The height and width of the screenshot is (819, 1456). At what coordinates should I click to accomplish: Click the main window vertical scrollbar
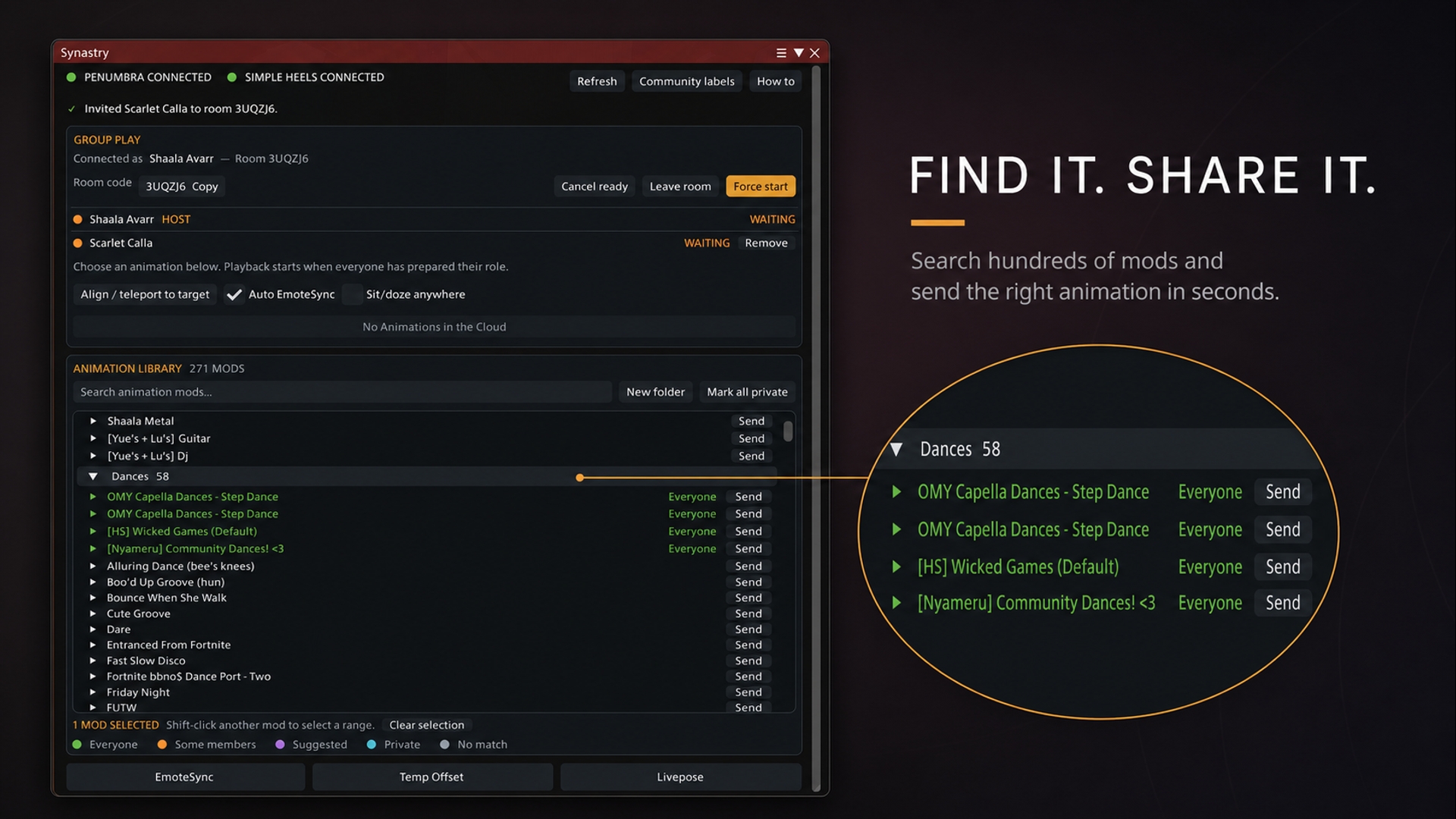tap(816, 428)
